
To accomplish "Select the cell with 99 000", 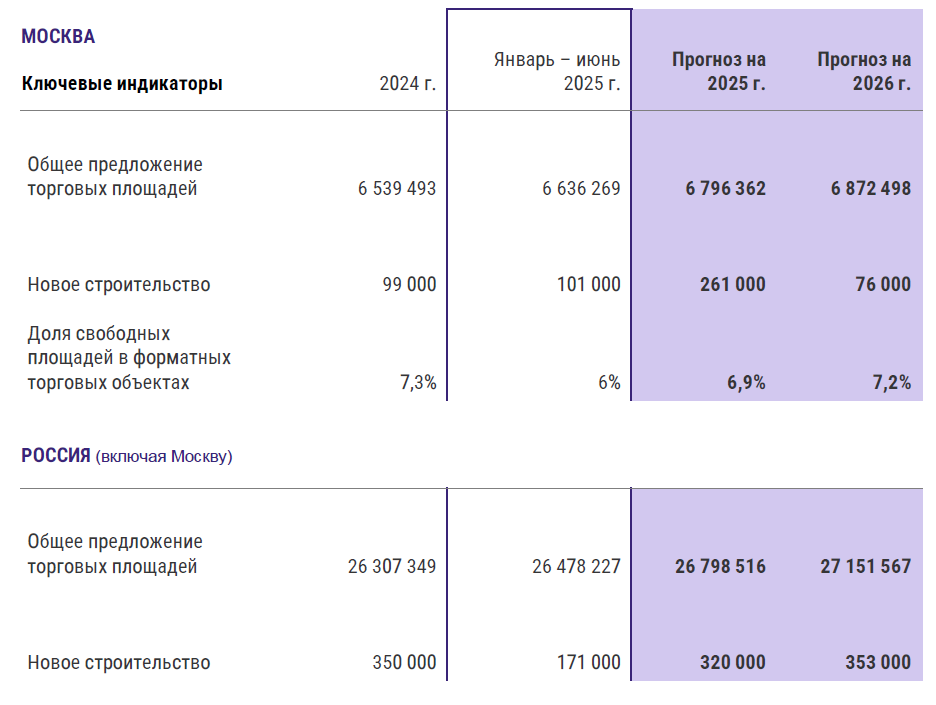I will click(x=410, y=284).
